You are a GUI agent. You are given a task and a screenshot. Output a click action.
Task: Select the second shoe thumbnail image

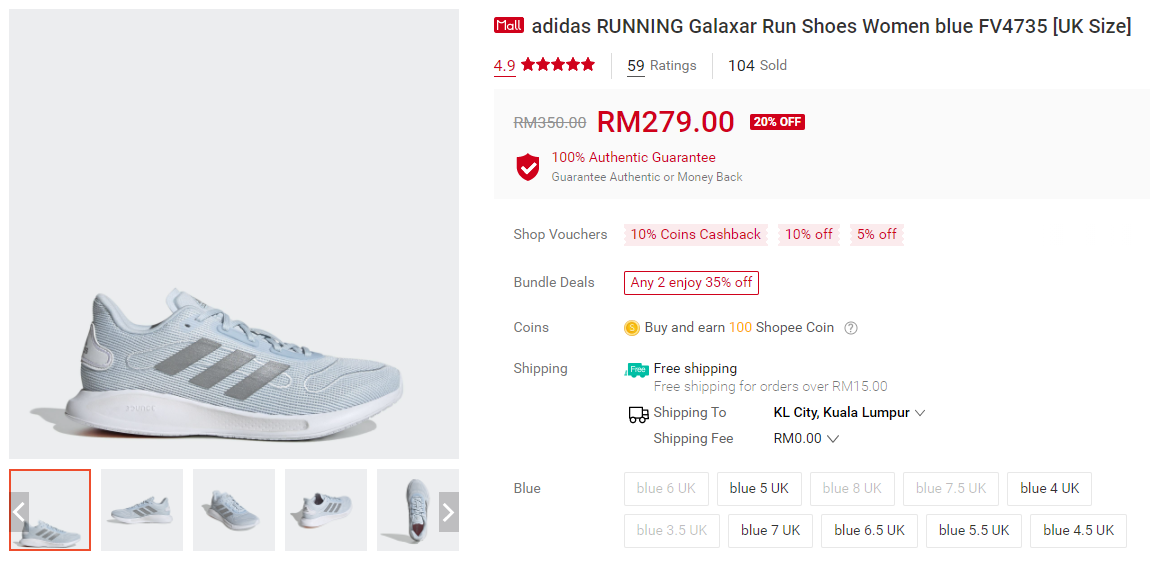pyautogui.click(x=142, y=510)
